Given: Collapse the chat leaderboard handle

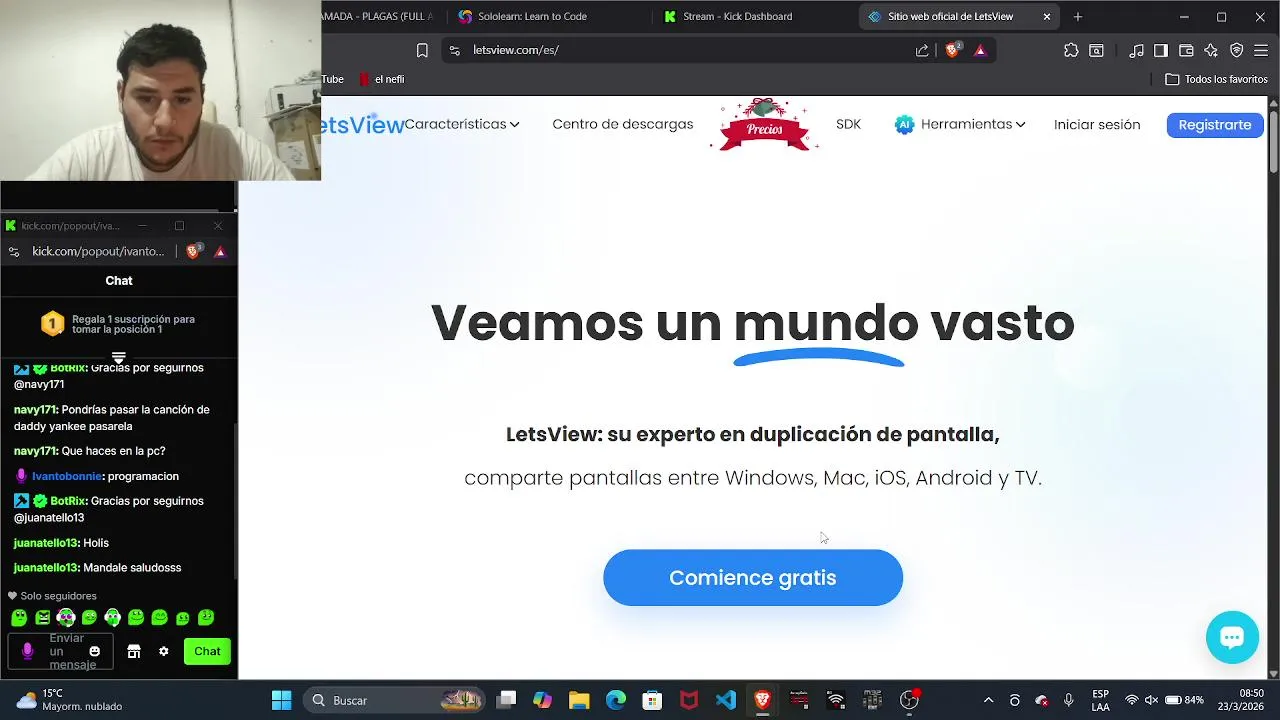Looking at the screenshot, I should pos(118,358).
